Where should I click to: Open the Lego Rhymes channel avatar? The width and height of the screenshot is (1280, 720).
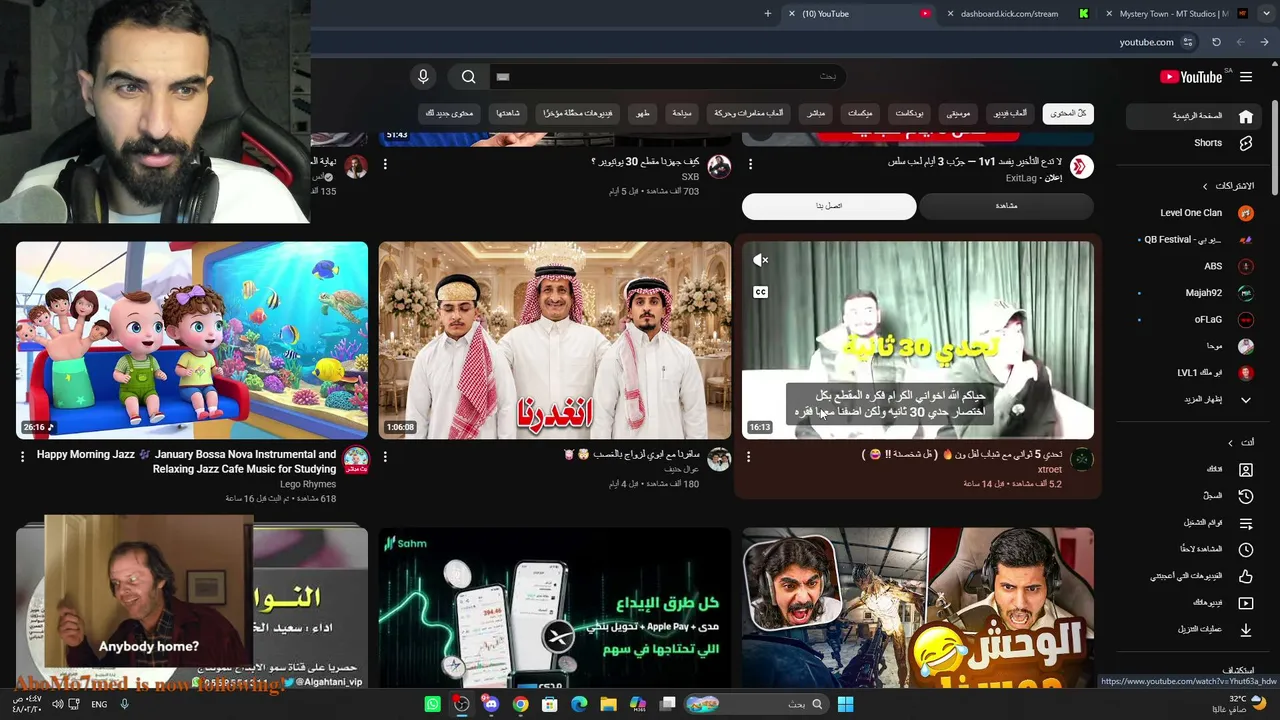tap(356, 460)
